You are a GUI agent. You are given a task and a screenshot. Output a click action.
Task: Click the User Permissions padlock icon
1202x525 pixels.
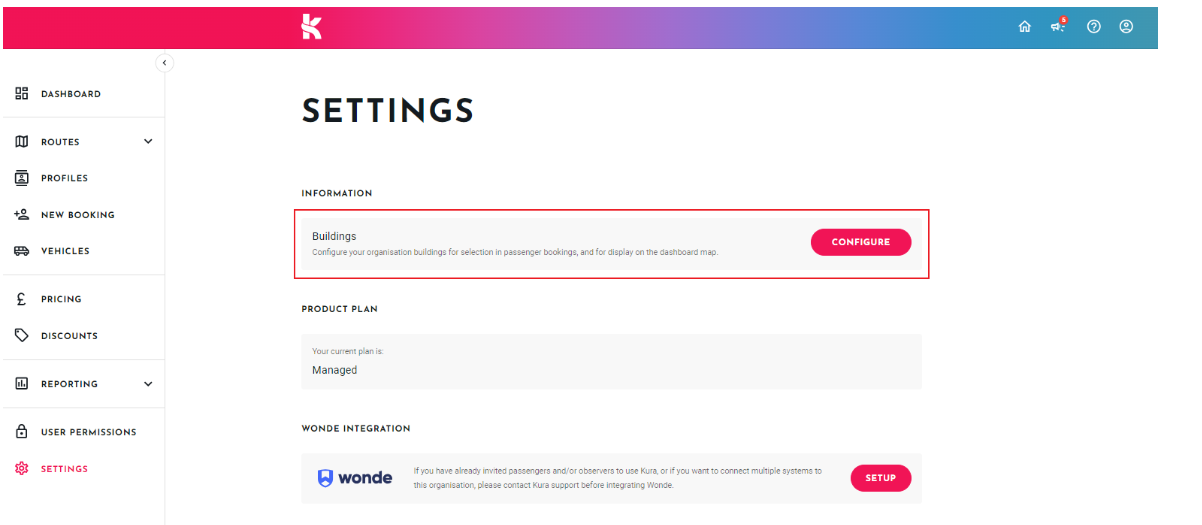21,432
